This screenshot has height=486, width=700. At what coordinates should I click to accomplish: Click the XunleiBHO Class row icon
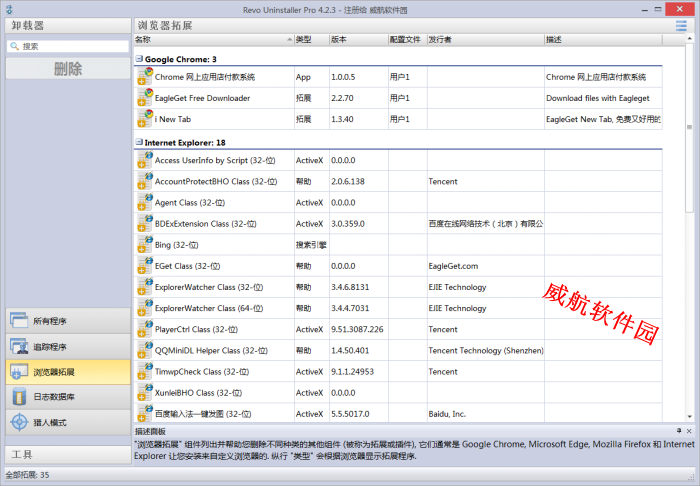click(x=145, y=393)
